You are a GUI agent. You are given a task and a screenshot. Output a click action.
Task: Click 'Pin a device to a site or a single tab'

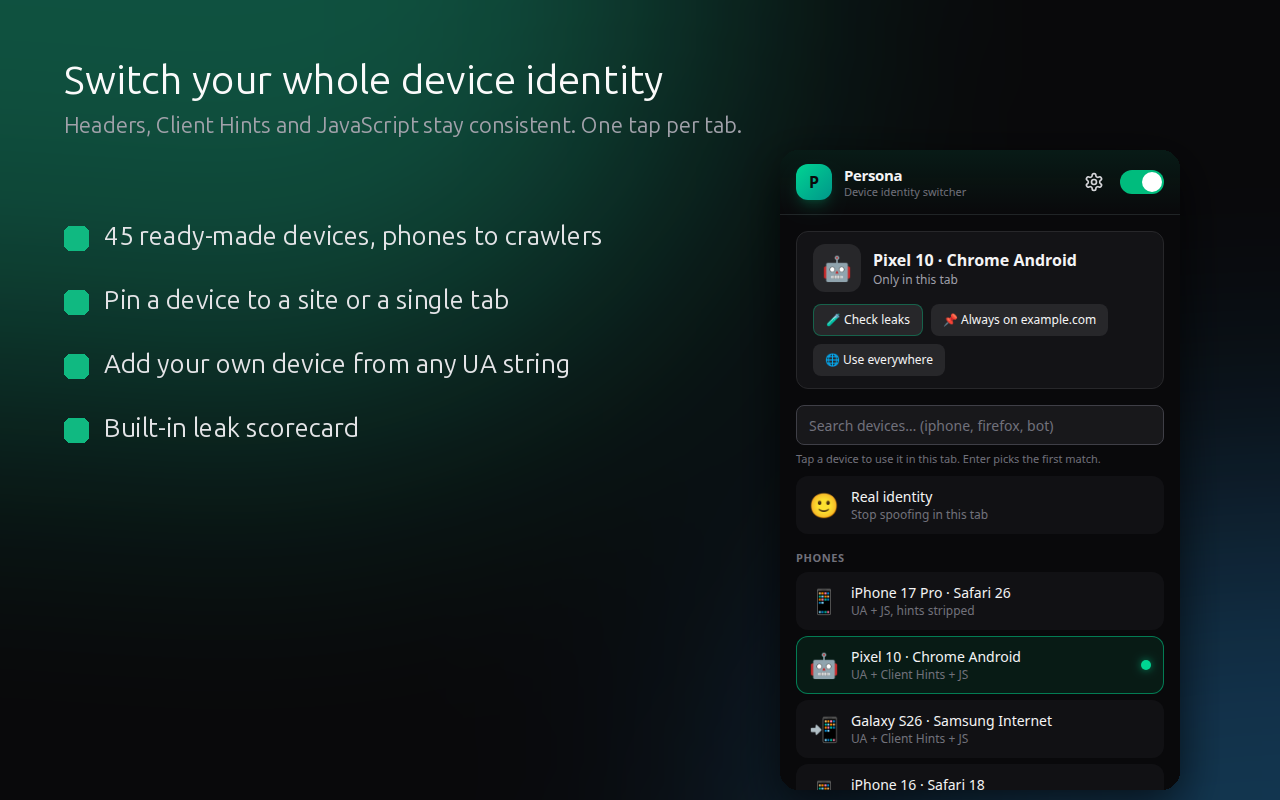(x=306, y=300)
